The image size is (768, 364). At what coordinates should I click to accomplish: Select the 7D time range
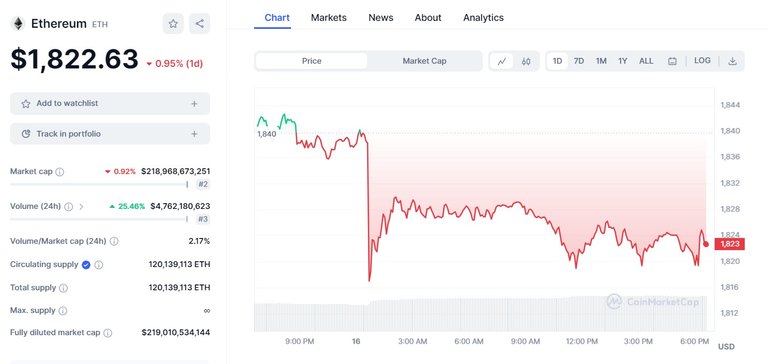[x=579, y=61]
